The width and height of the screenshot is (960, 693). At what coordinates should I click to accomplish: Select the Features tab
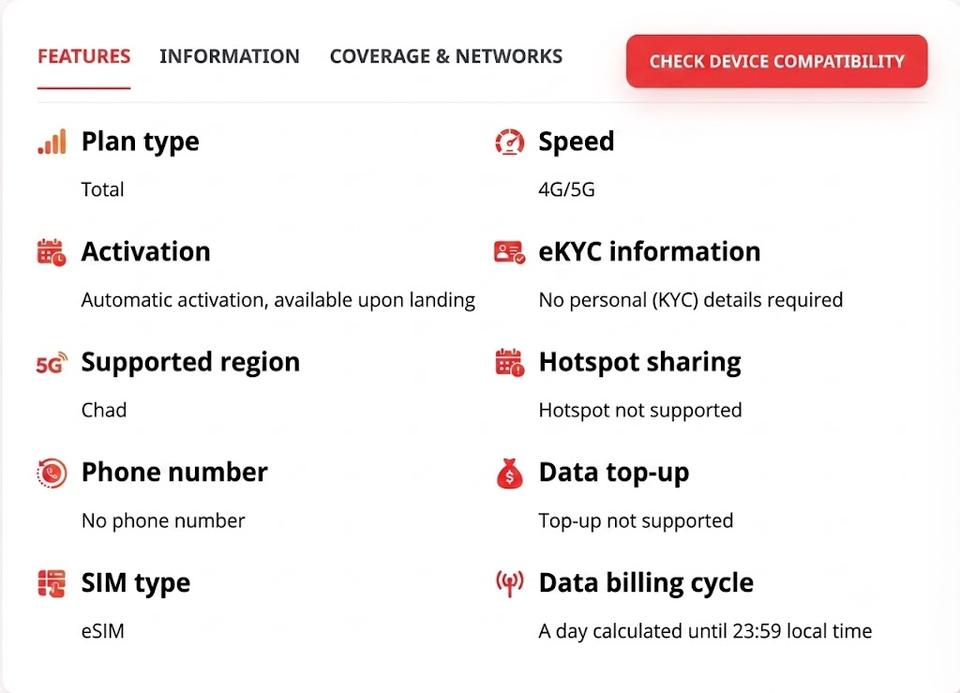click(84, 56)
